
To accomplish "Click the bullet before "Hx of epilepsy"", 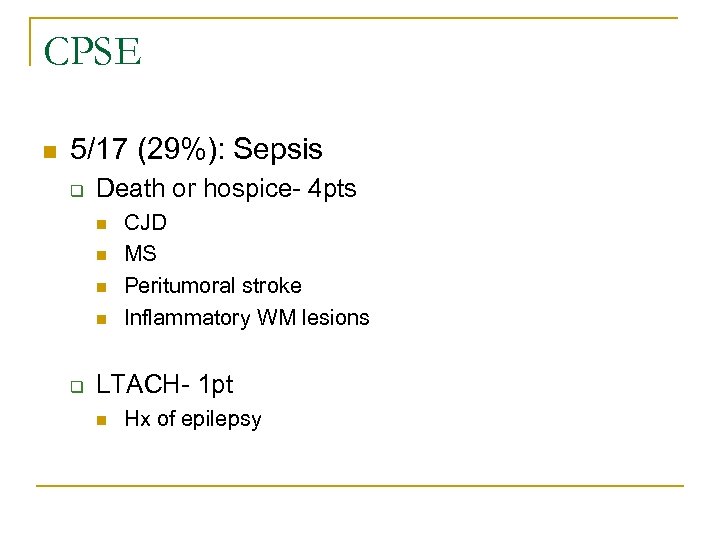I will coord(101,420).
